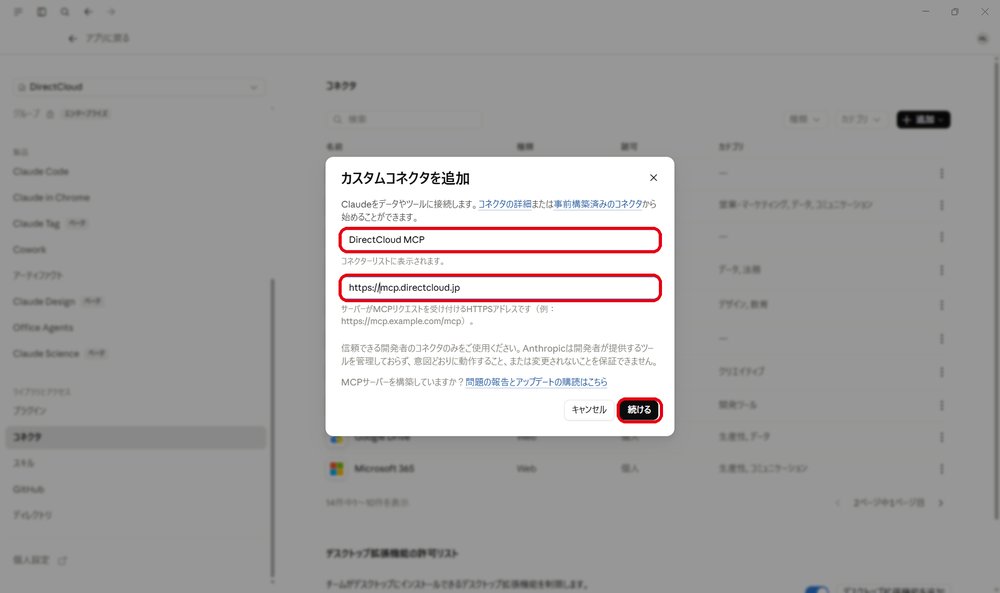Close the カスタムコネクタを追加 dialog
This screenshot has height=593, width=1000.
pyautogui.click(x=653, y=178)
